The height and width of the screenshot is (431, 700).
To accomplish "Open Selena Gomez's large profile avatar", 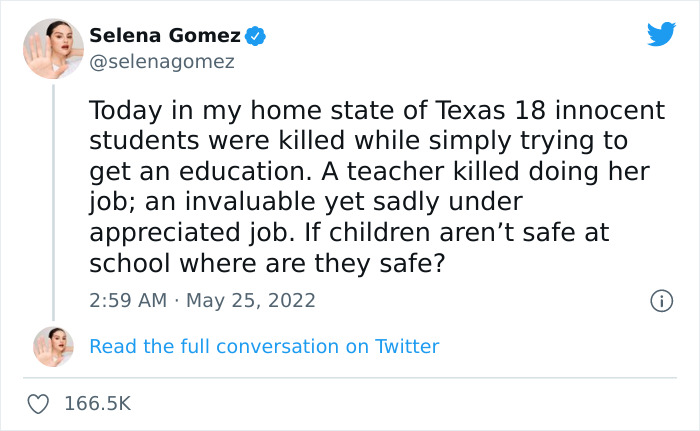I will tap(53, 48).
